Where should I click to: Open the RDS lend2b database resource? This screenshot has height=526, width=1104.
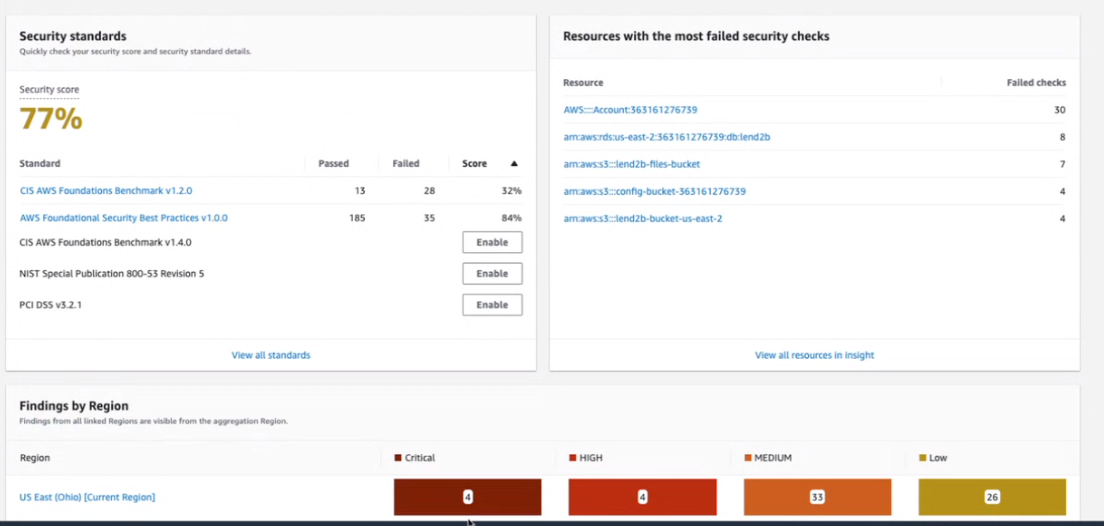(666, 137)
